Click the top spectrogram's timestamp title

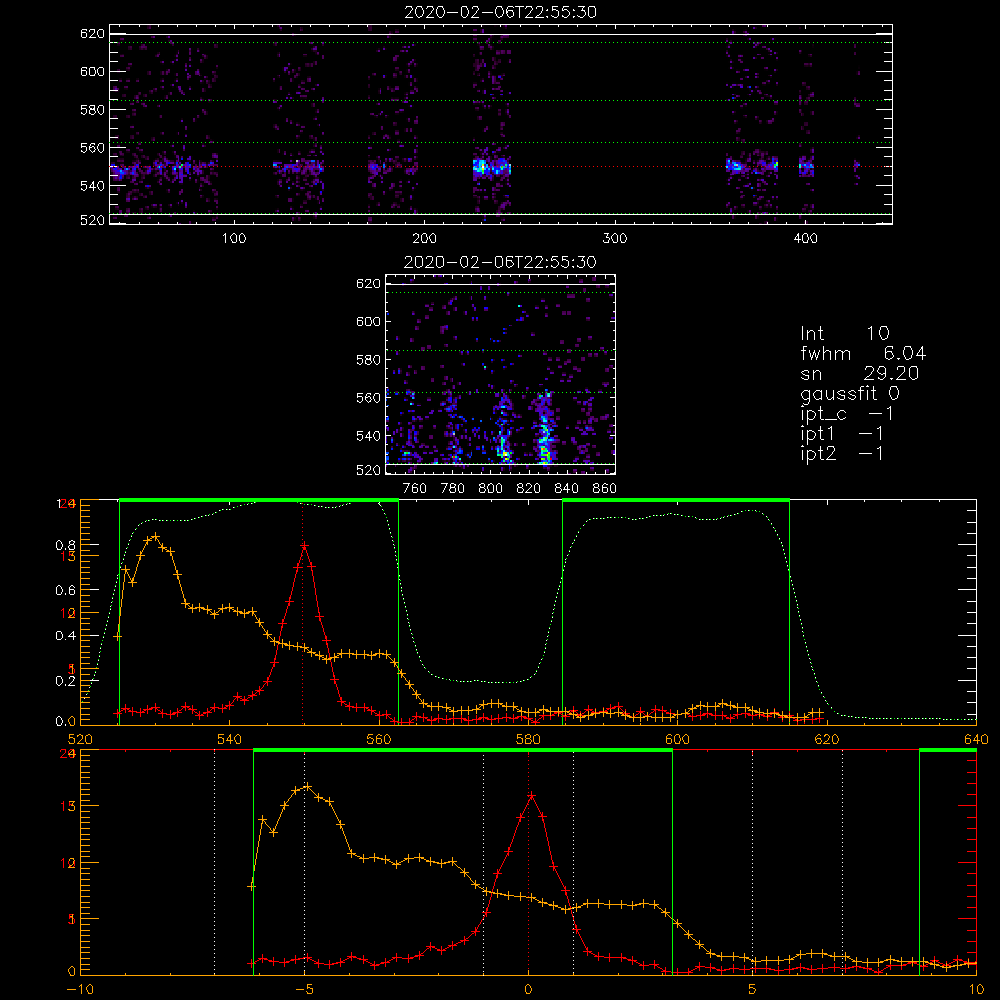point(500,12)
